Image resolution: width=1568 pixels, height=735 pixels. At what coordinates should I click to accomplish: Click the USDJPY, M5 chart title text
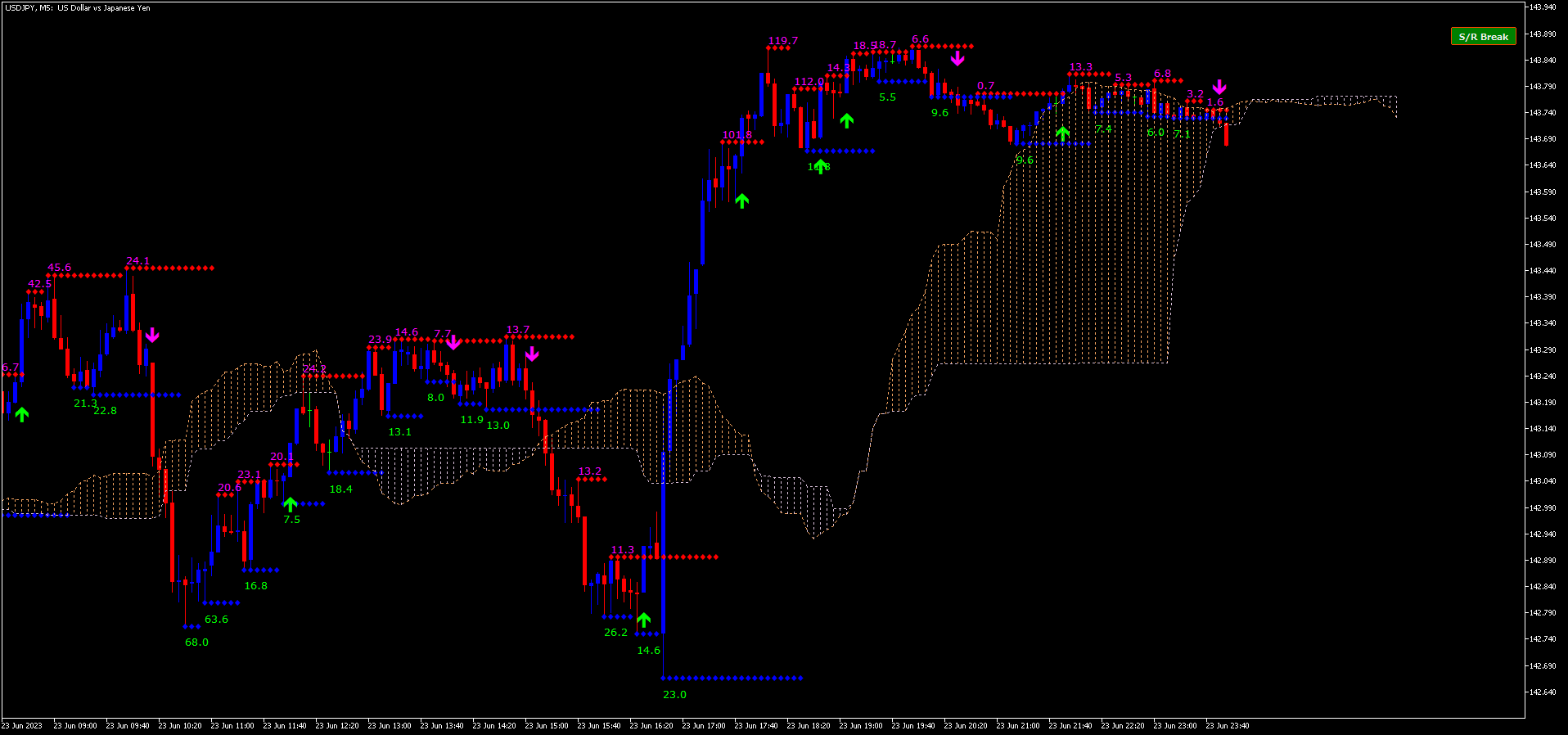click(x=77, y=8)
